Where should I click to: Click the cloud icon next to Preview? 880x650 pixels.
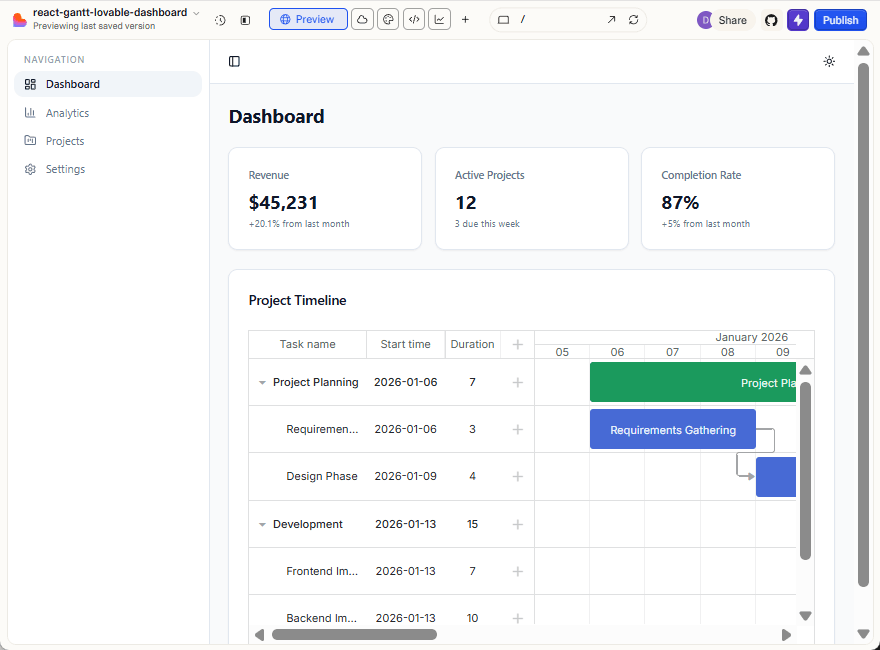361,19
